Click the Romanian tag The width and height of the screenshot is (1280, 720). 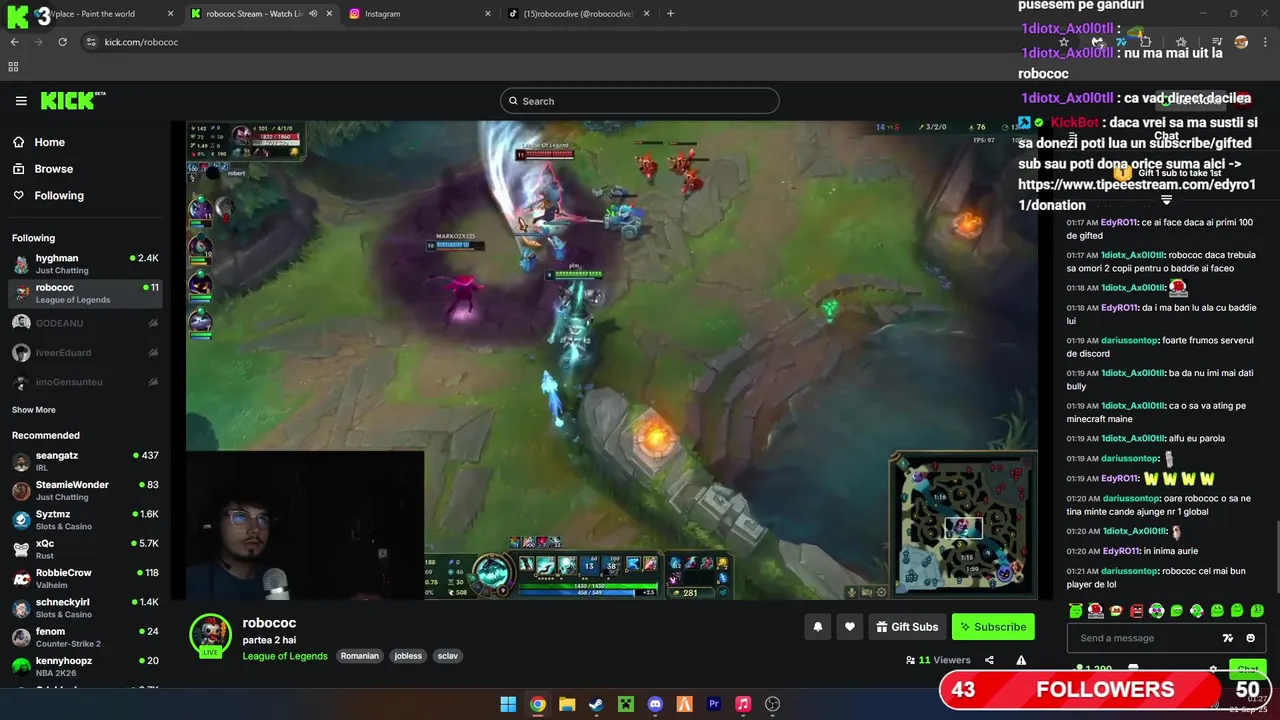pyautogui.click(x=360, y=656)
